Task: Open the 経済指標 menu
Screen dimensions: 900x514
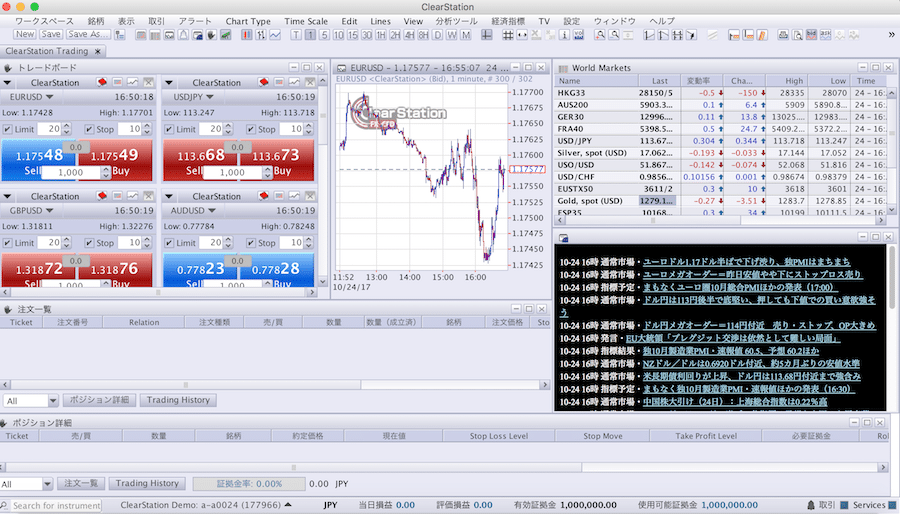Action: click(x=508, y=21)
